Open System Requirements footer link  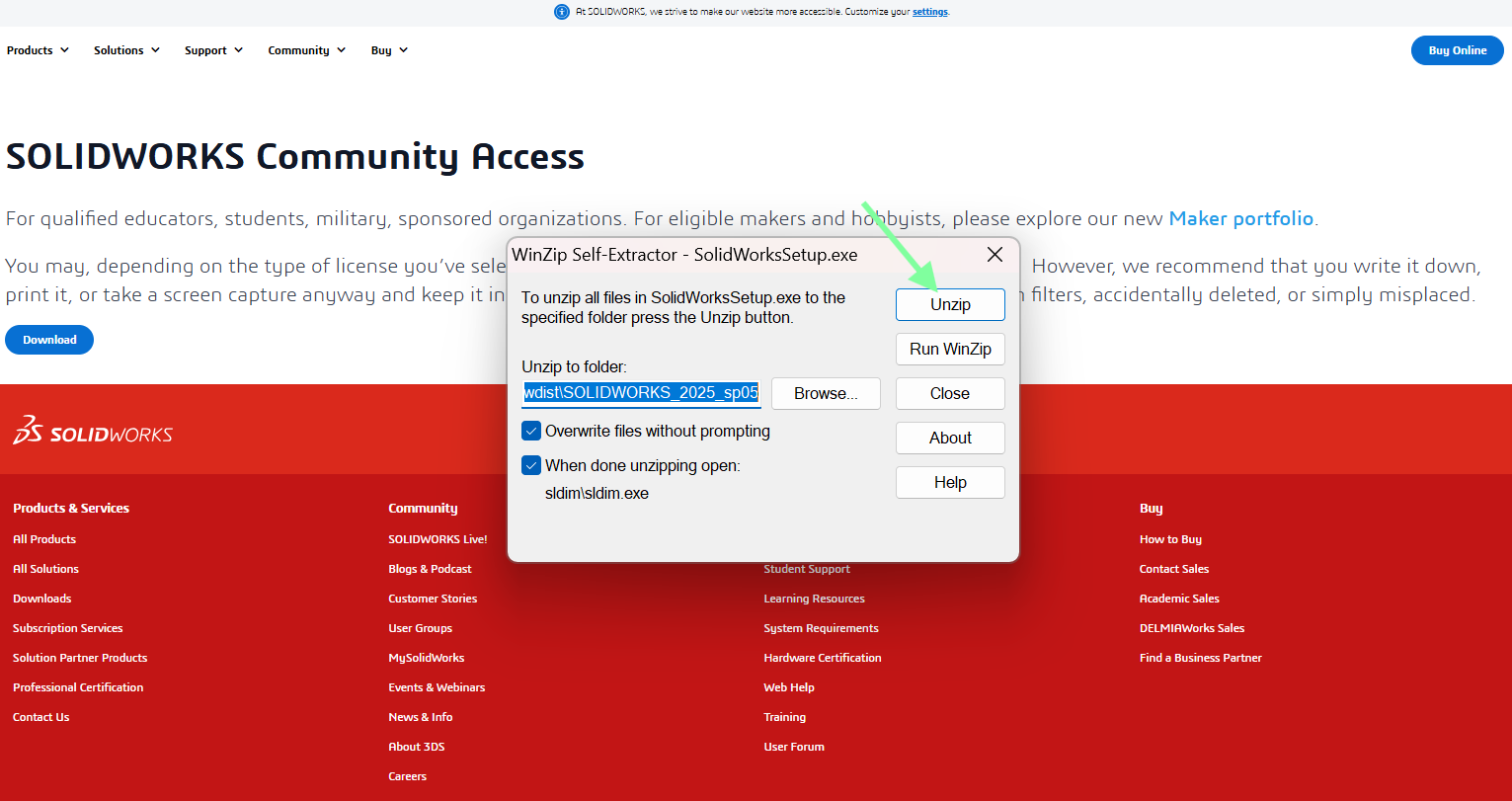pos(821,628)
